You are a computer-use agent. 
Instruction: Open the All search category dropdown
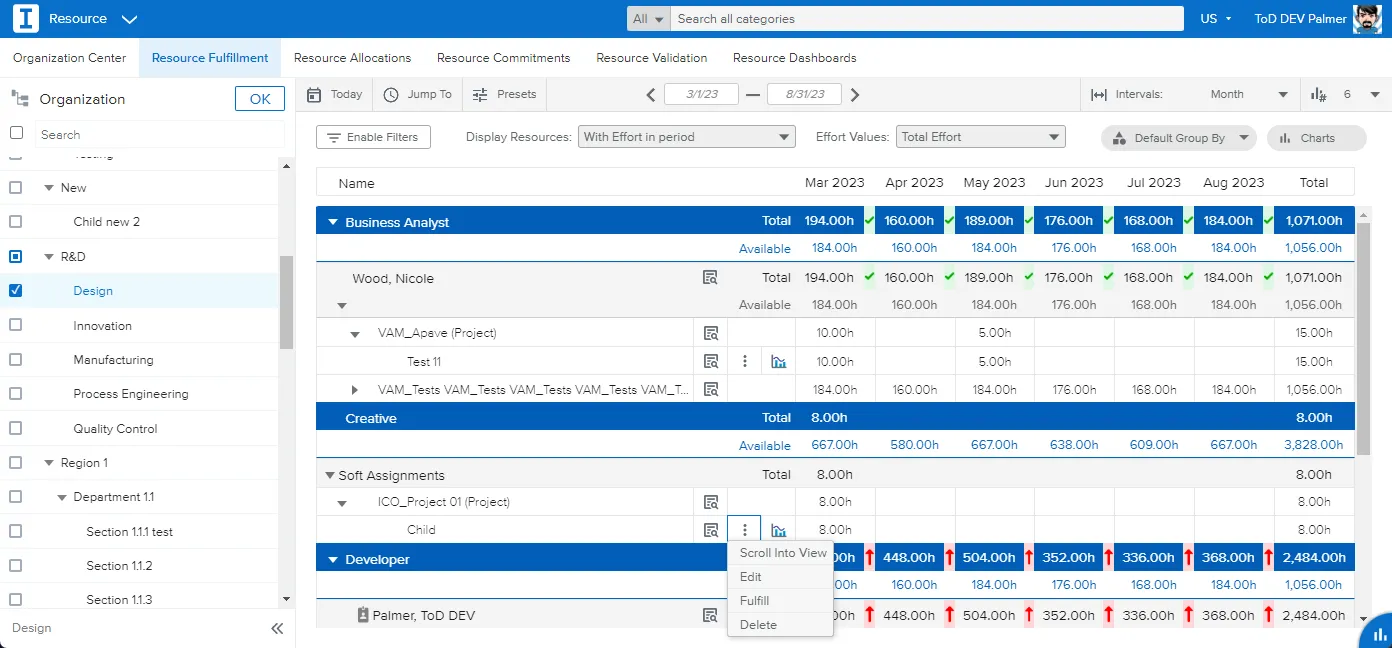click(x=648, y=19)
